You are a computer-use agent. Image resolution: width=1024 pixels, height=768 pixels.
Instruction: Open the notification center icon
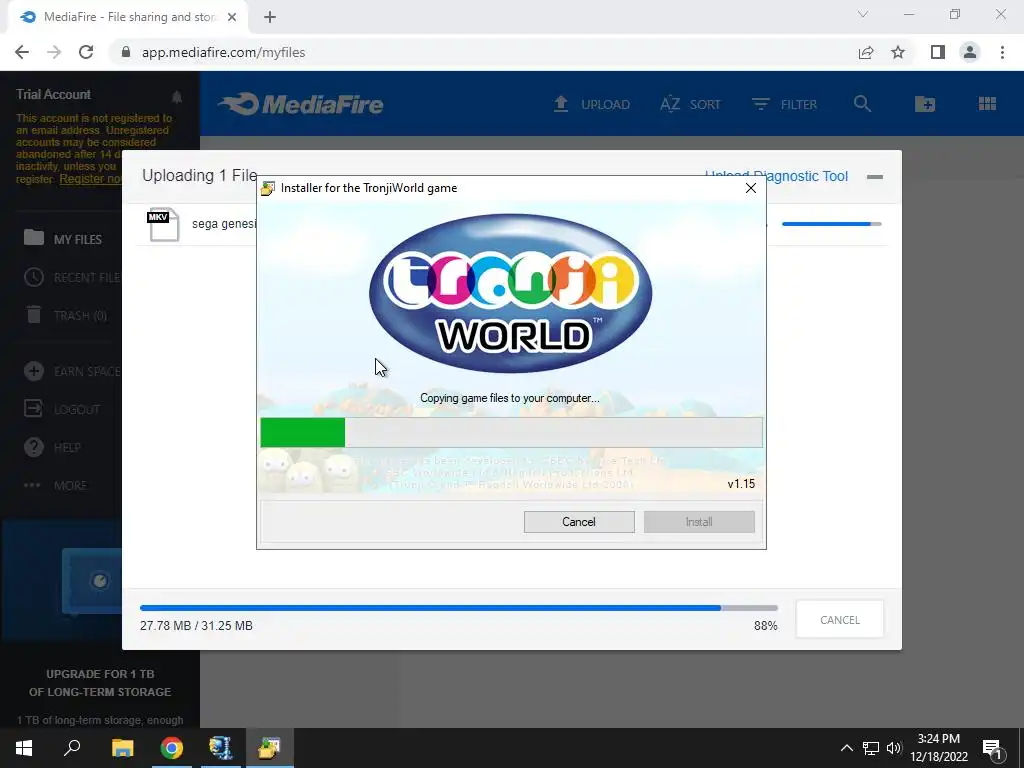[992, 748]
